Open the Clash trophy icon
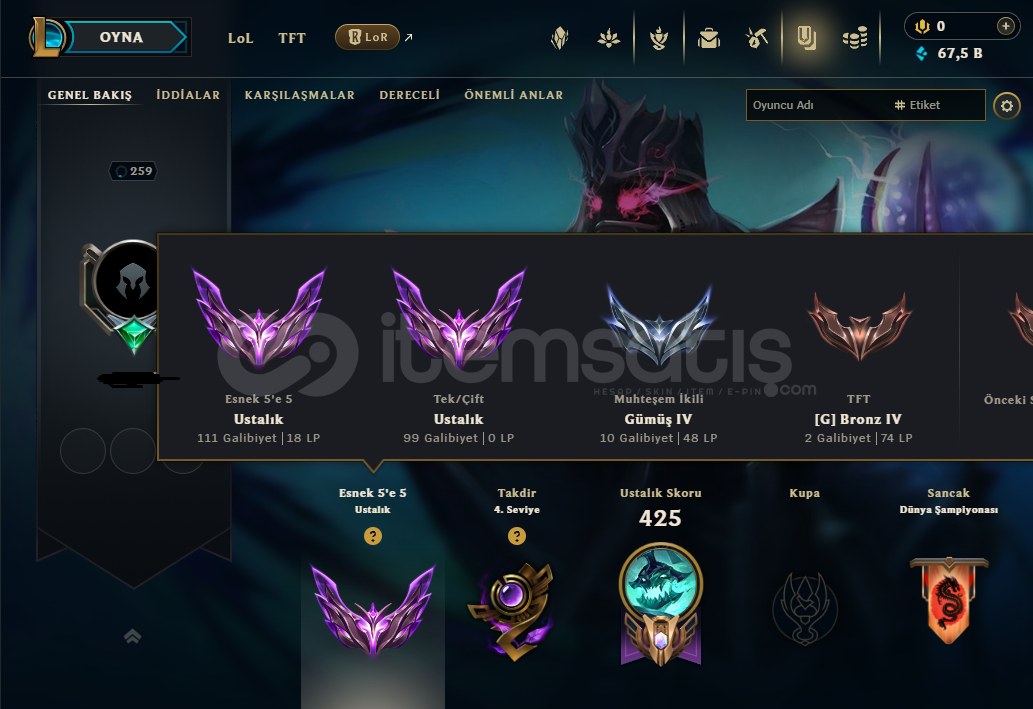The height and width of the screenshot is (709, 1033). click(659, 38)
